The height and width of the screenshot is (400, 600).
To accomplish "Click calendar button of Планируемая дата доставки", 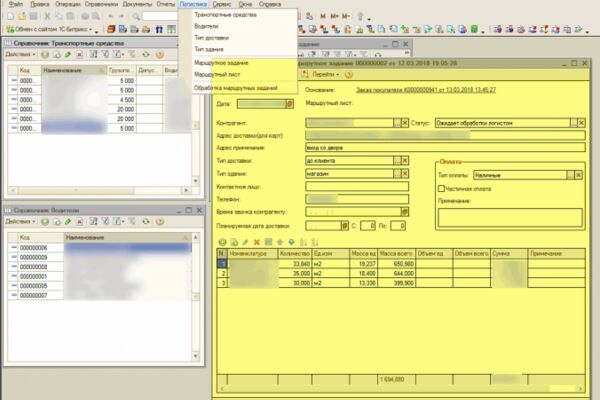I will pyautogui.click(x=345, y=226).
